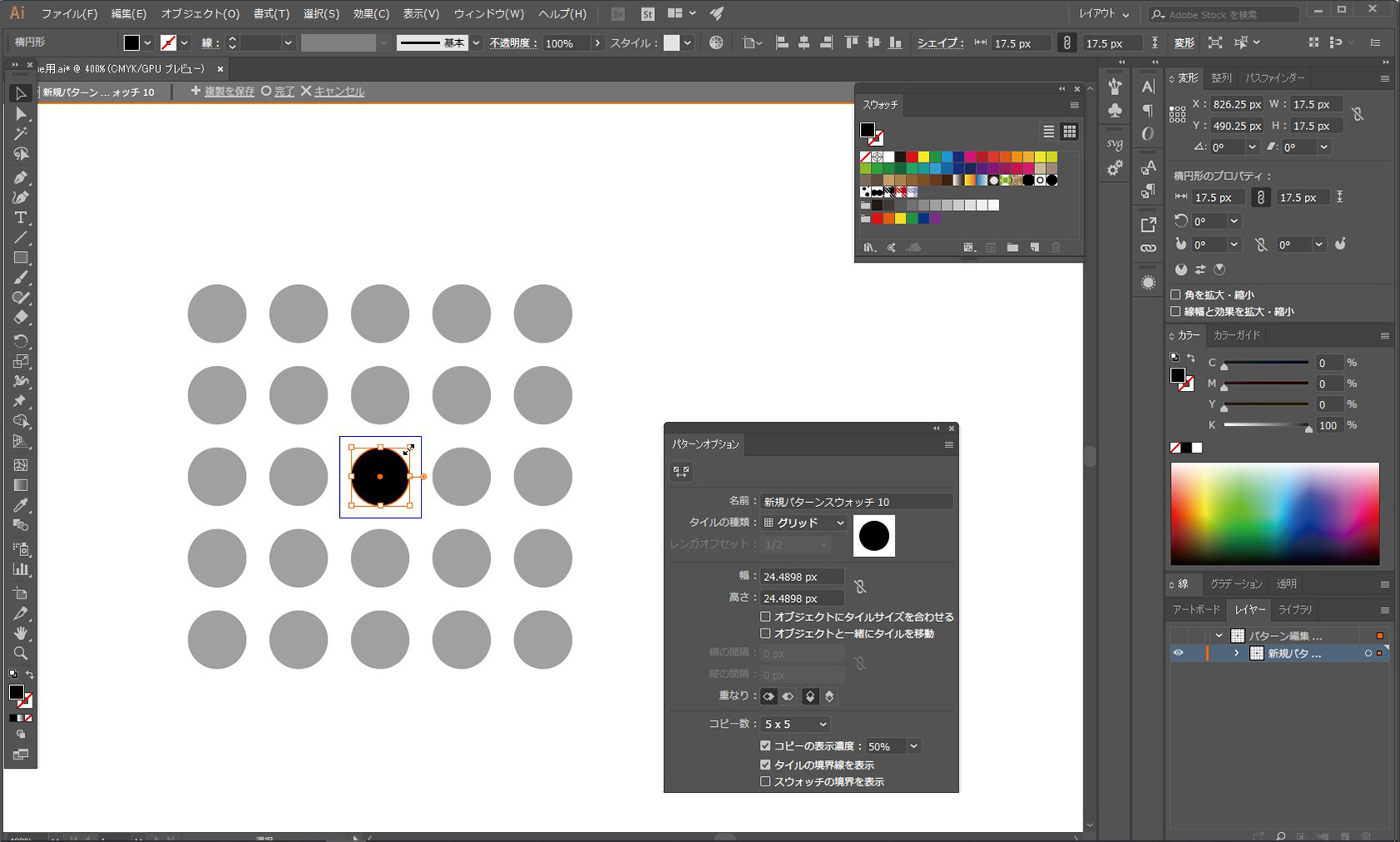Select the Rectangle tool
The height and width of the screenshot is (842, 1400).
click(x=21, y=258)
